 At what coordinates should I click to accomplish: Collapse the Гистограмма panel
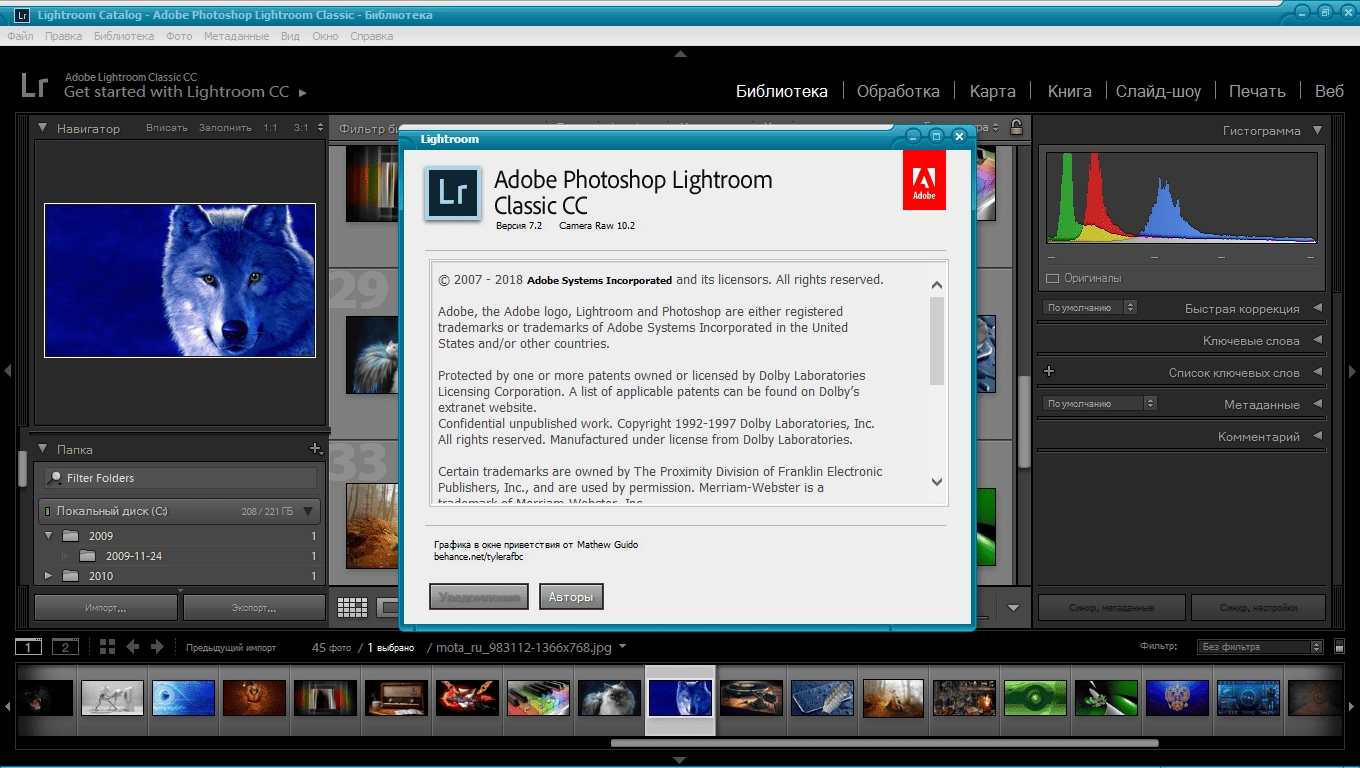pos(1317,130)
